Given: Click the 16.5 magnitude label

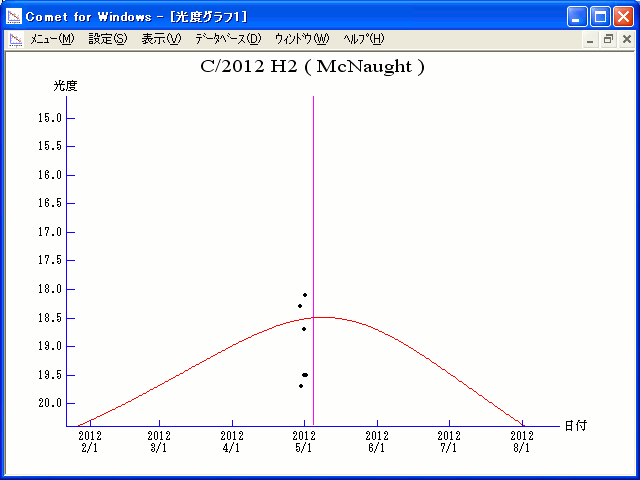Looking at the screenshot, I should tap(50, 202).
